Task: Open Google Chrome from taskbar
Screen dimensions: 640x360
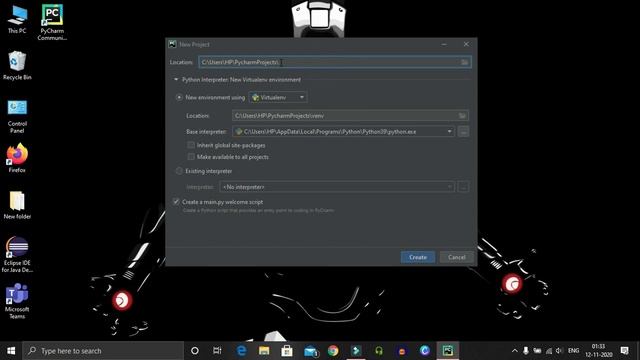Action: 333,351
